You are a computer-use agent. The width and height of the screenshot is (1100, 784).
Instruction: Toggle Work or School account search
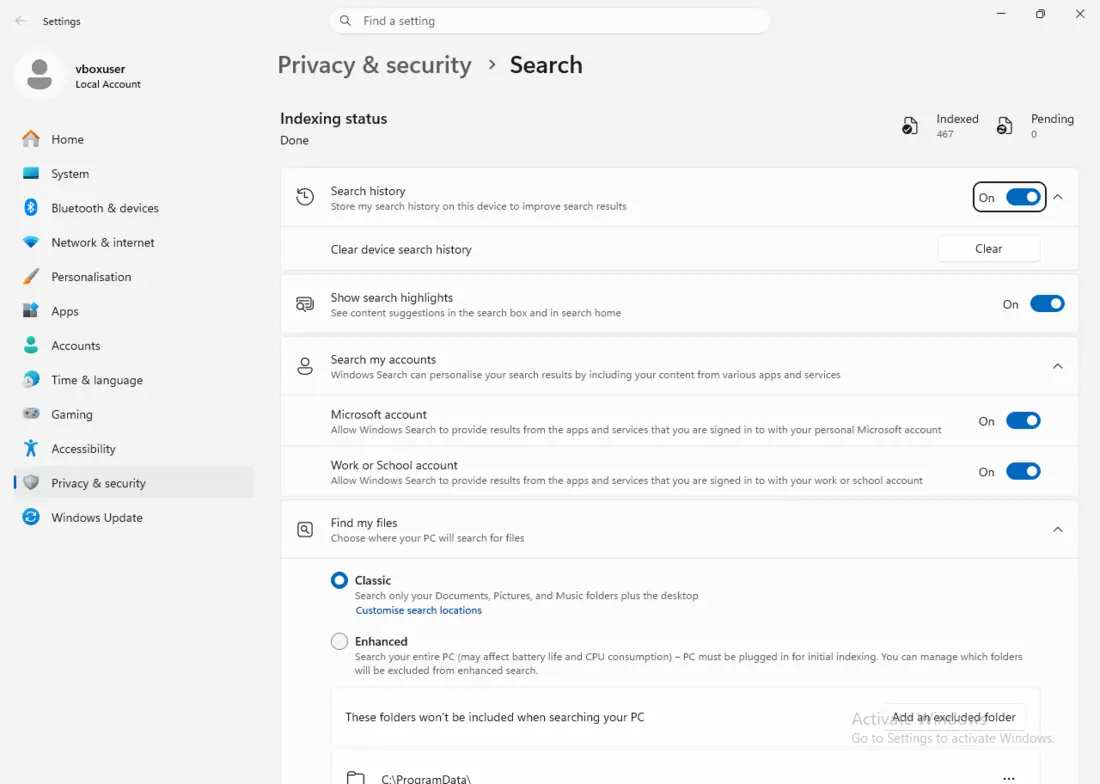(x=1023, y=471)
